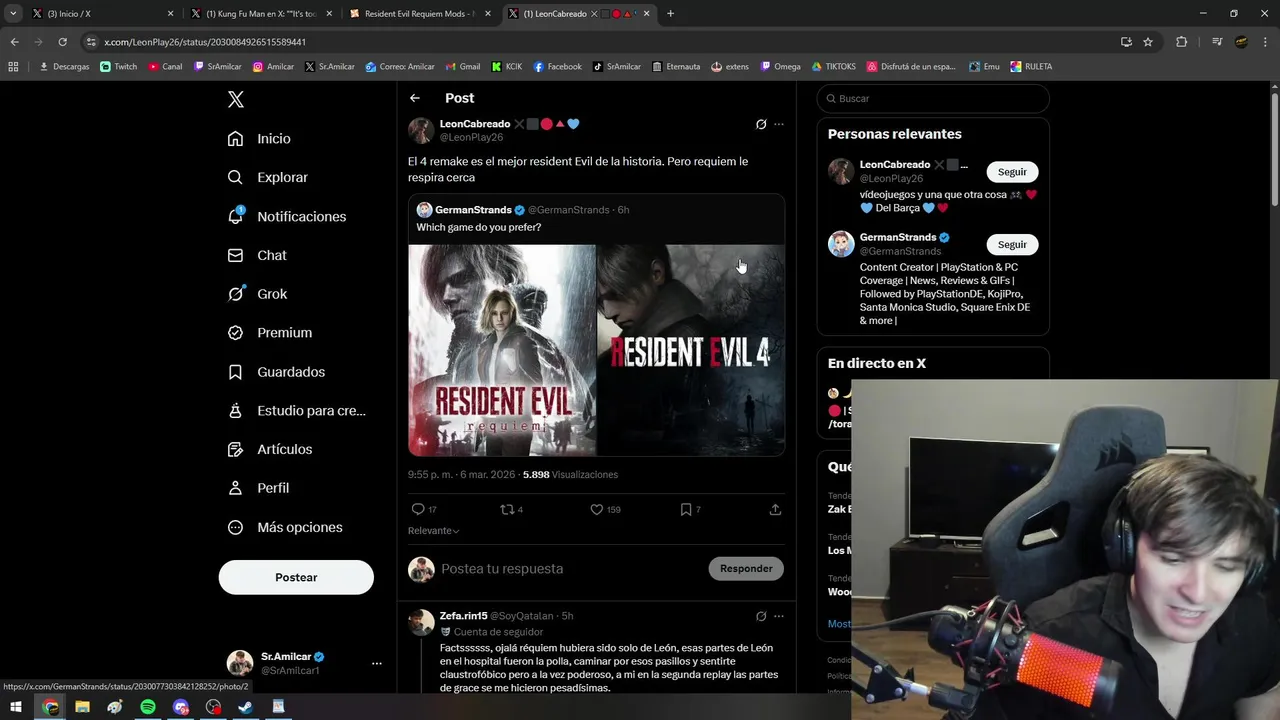Click the Buscar search field
Image resolution: width=1280 pixels, height=720 pixels.
point(933,98)
